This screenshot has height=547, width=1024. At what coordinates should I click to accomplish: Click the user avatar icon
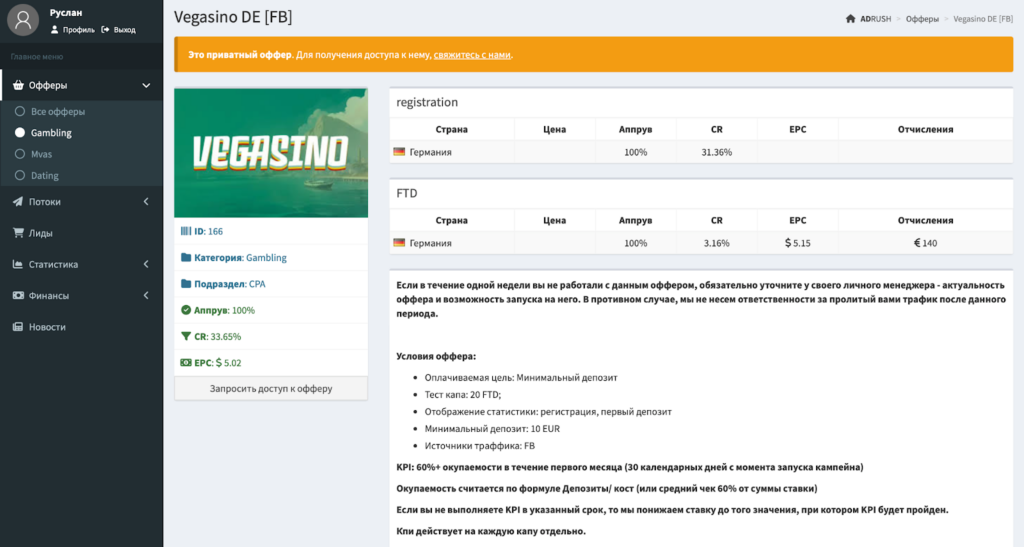(x=23, y=20)
